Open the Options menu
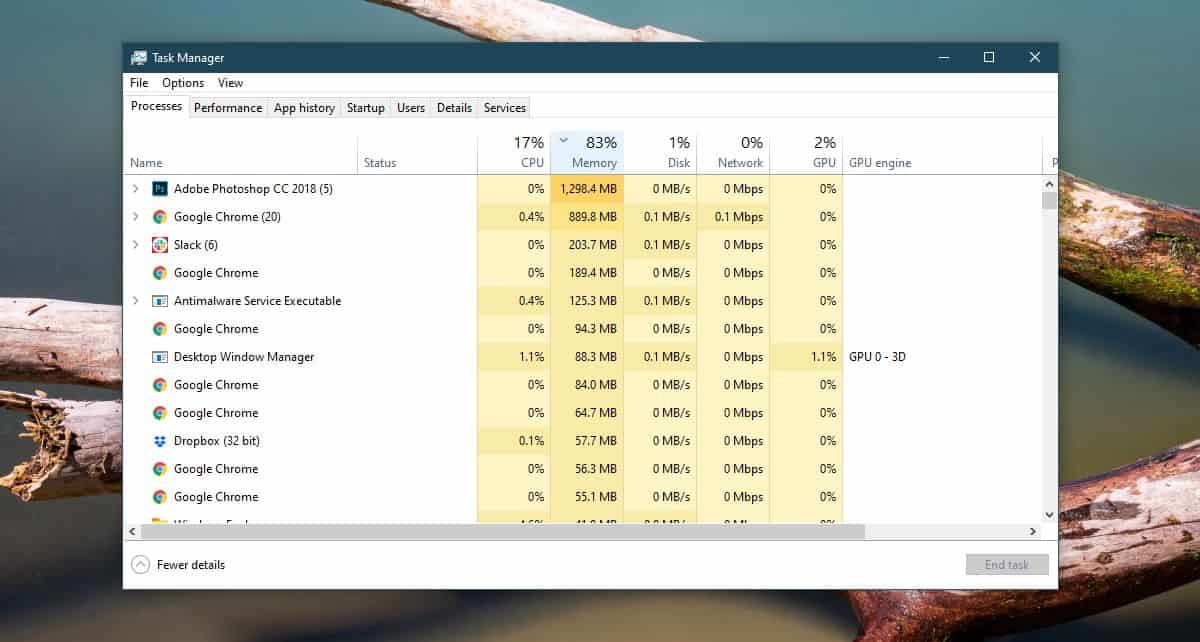This screenshot has width=1200, height=642. pyautogui.click(x=183, y=83)
